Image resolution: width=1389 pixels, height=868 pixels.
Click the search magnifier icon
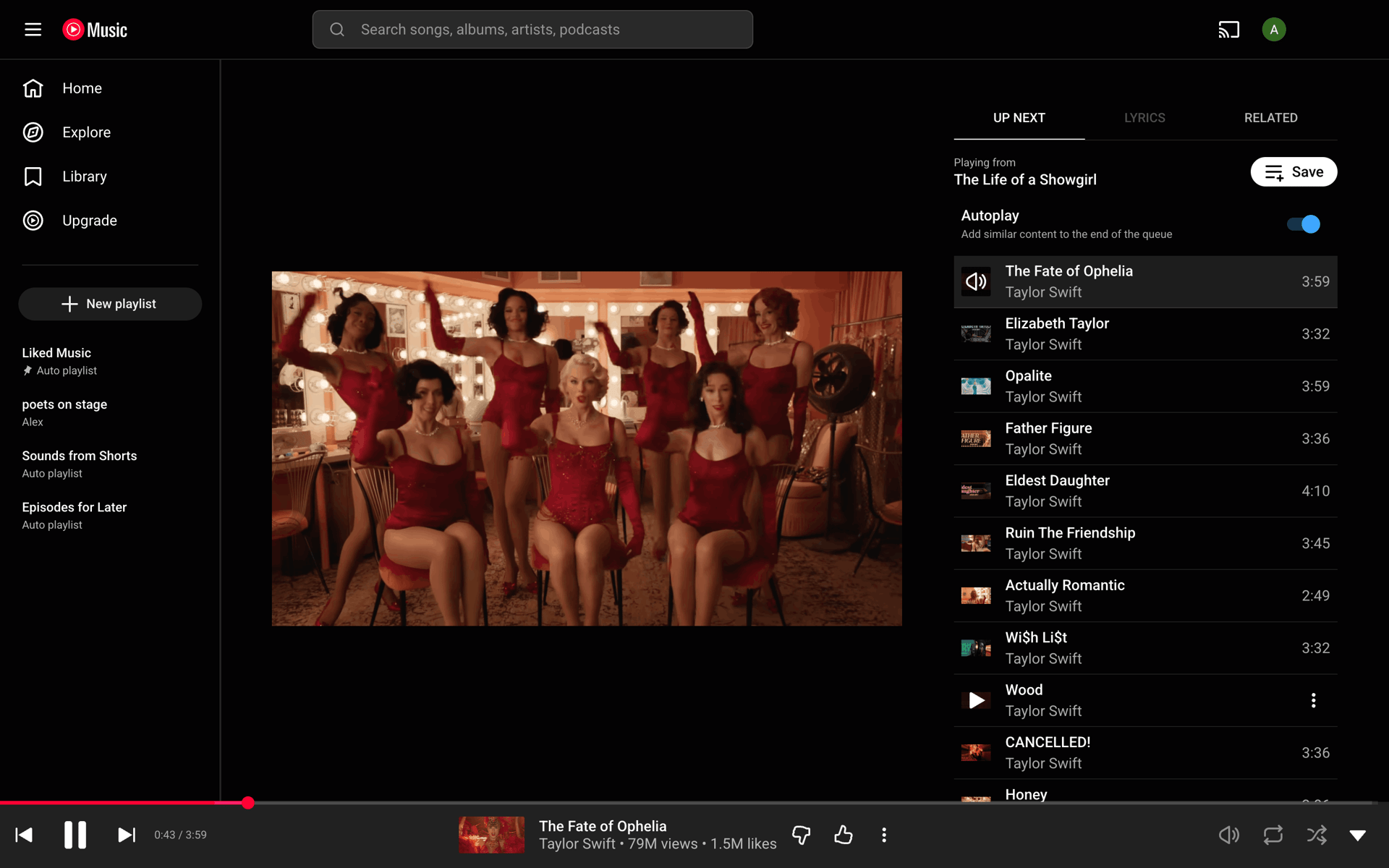pos(337,30)
